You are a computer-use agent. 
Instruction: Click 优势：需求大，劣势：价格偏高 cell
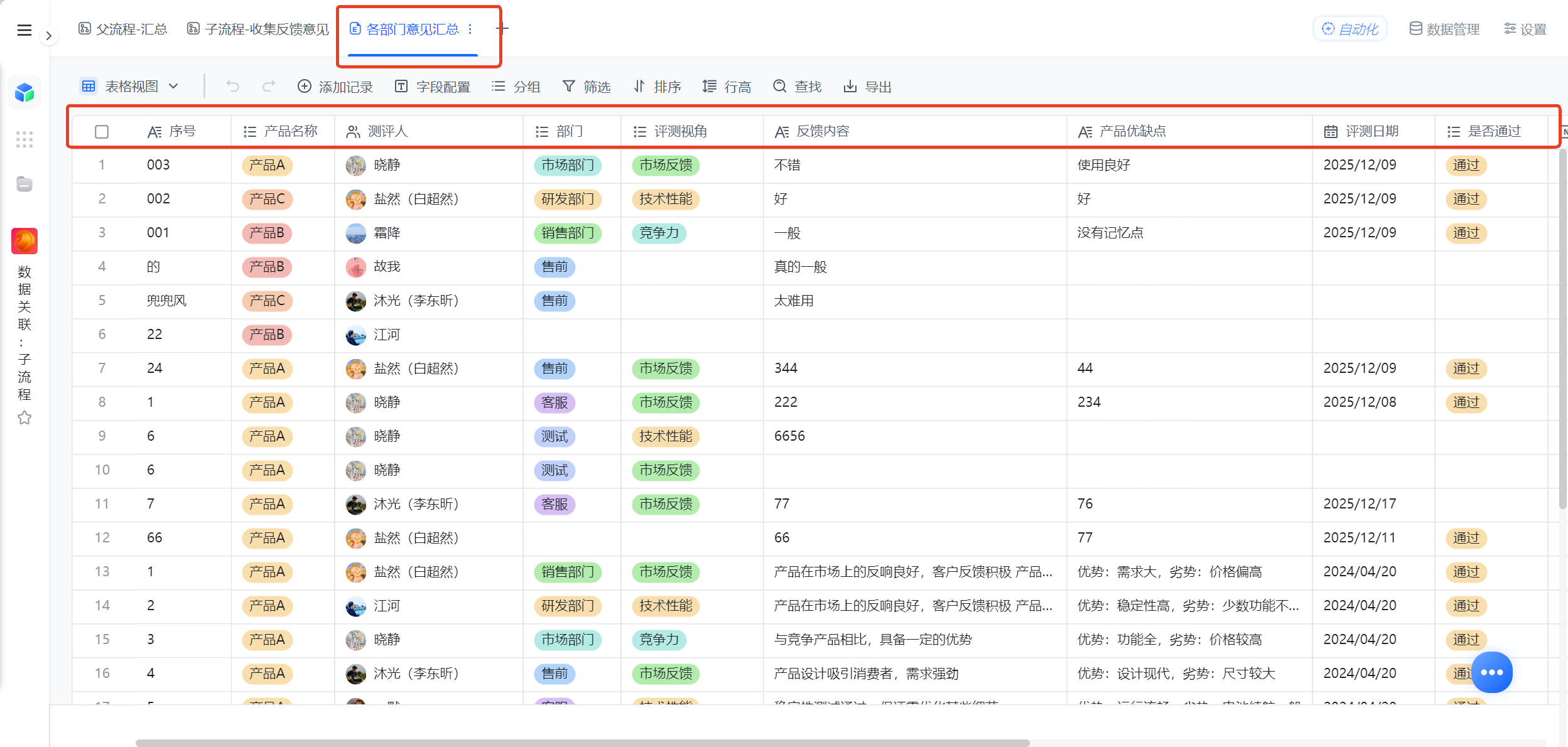[1189, 572]
